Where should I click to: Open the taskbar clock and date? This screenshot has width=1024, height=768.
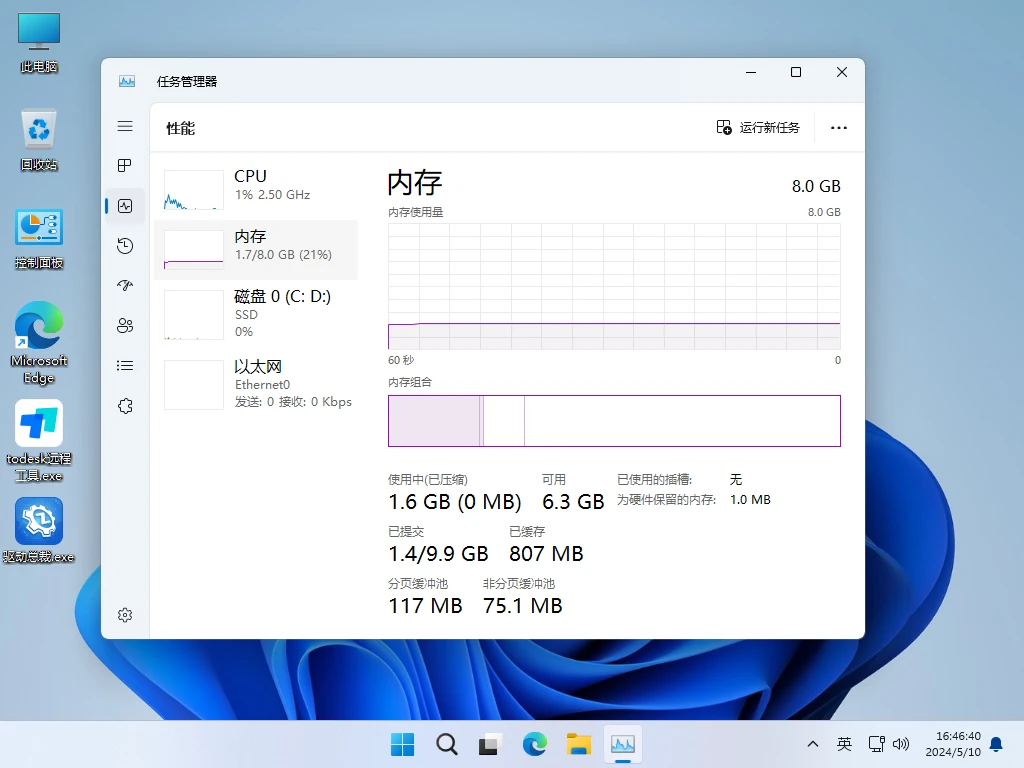[953, 744]
